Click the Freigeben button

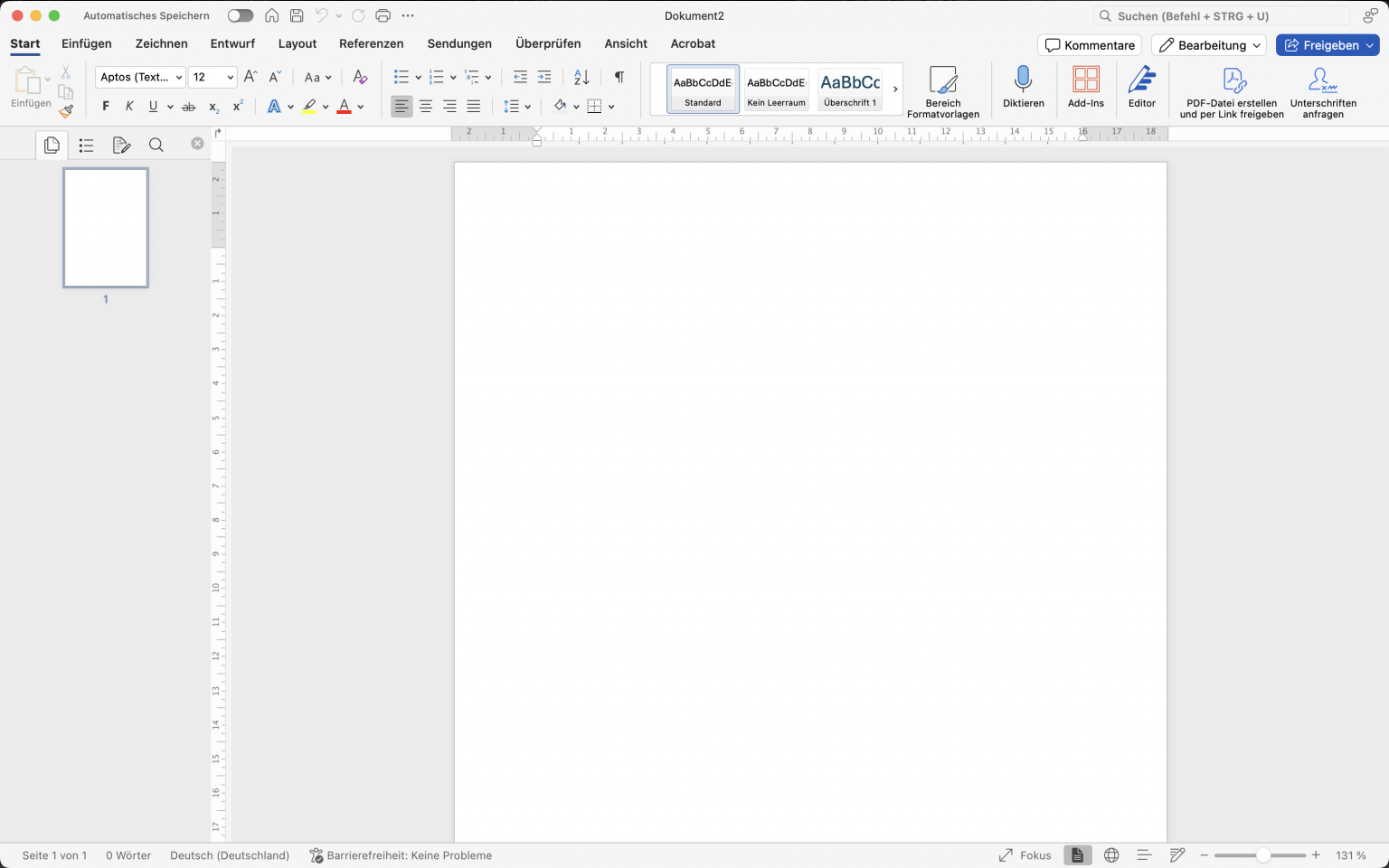click(x=1328, y=44)
